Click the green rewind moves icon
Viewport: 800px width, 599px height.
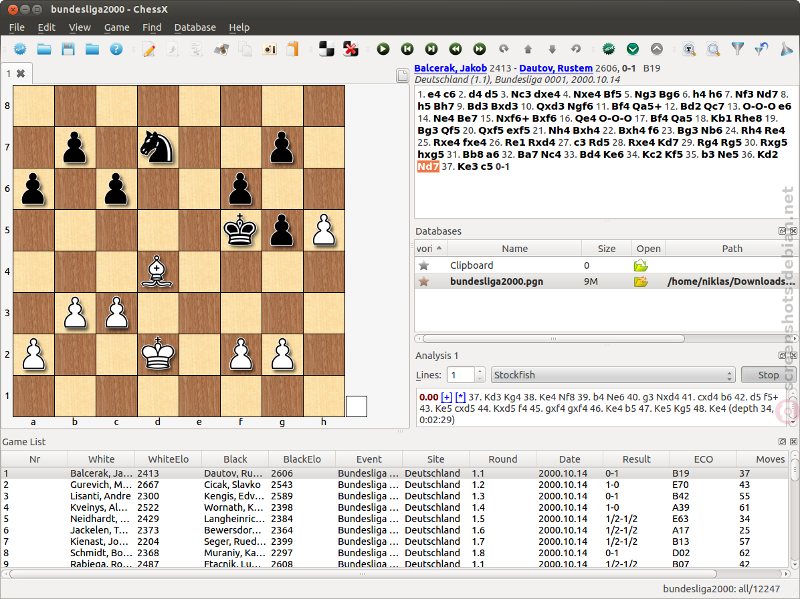455,49
